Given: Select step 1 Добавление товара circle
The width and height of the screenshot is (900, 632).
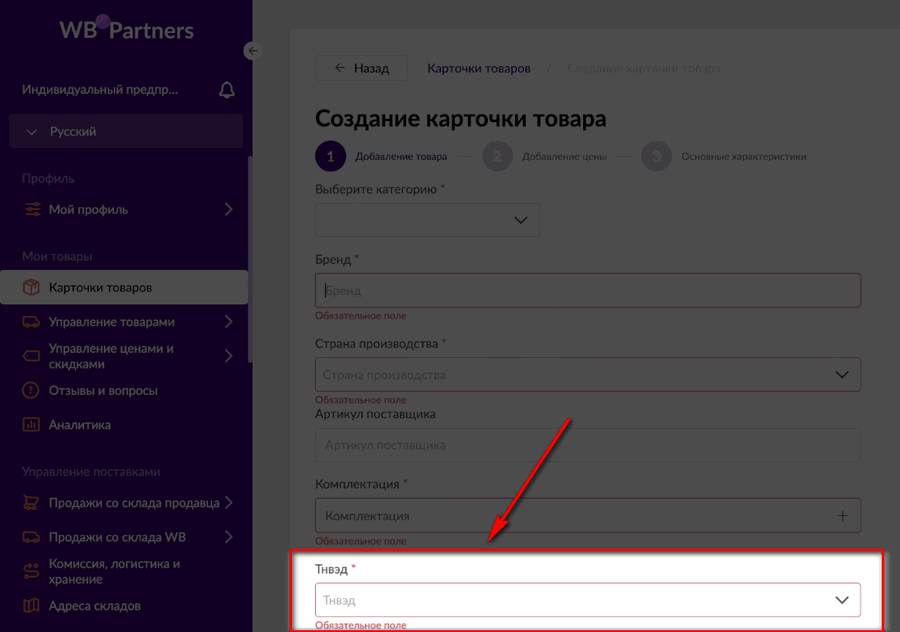Looking at the screenshot, I should 330,156.
